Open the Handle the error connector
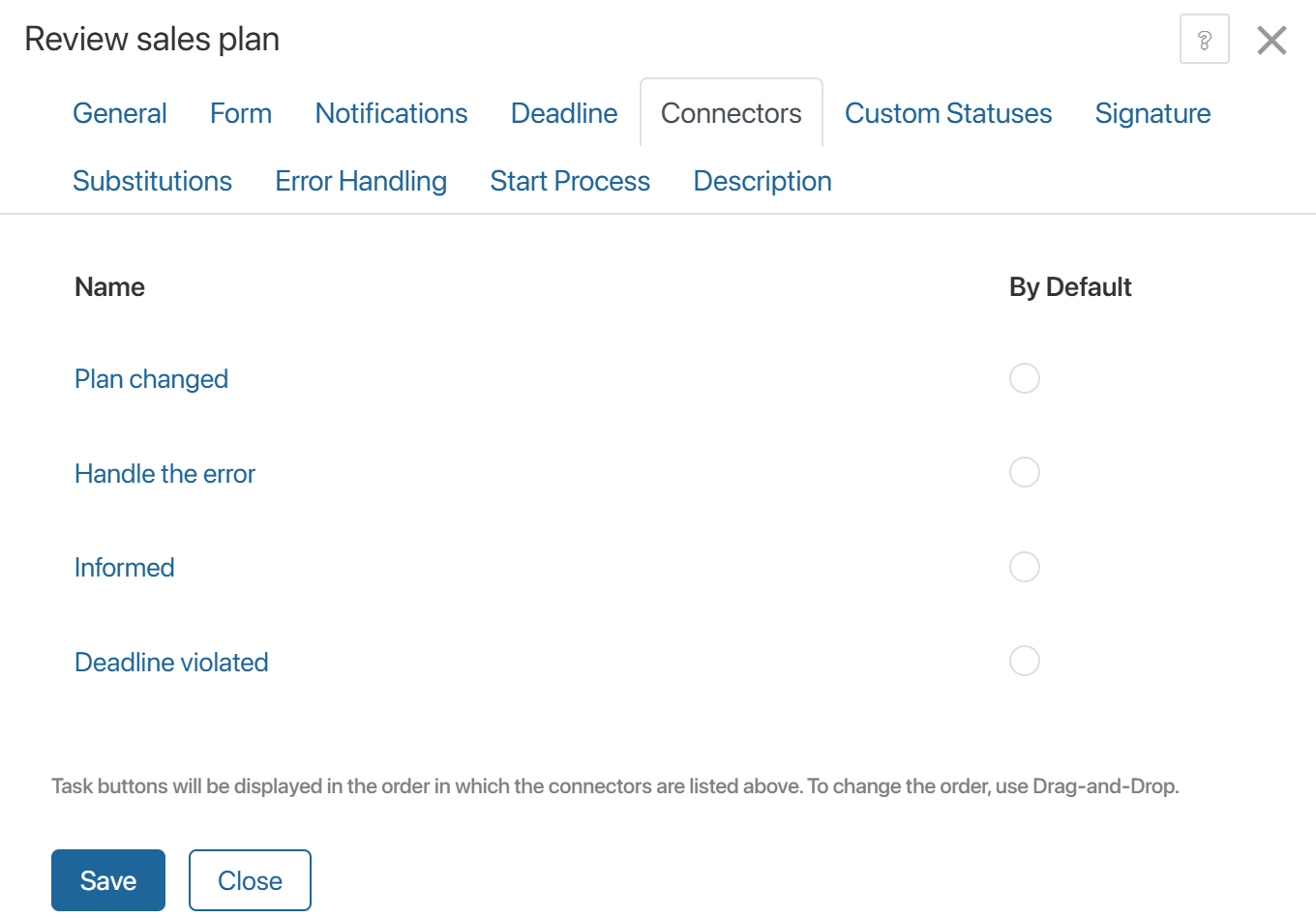 164,474
